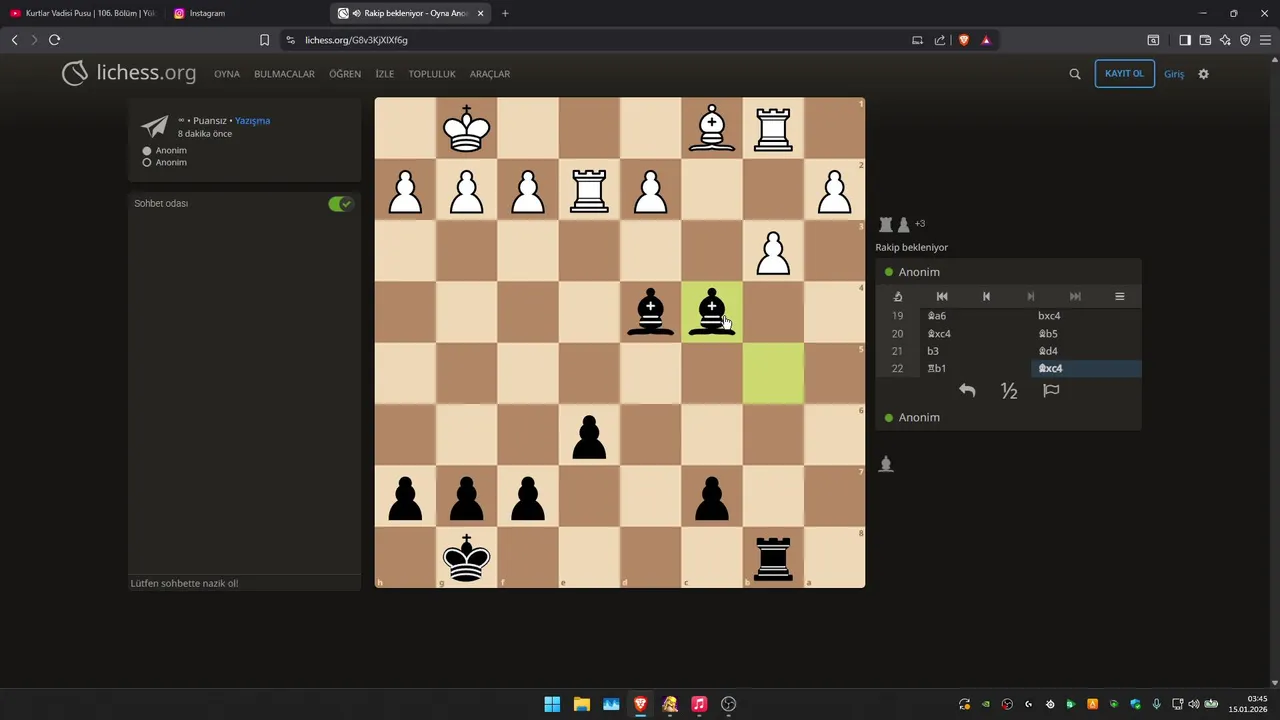Jump to first move button
The width and height of the screenshot is (1280, 720).
pyautogui.click(x=942, y=296)
